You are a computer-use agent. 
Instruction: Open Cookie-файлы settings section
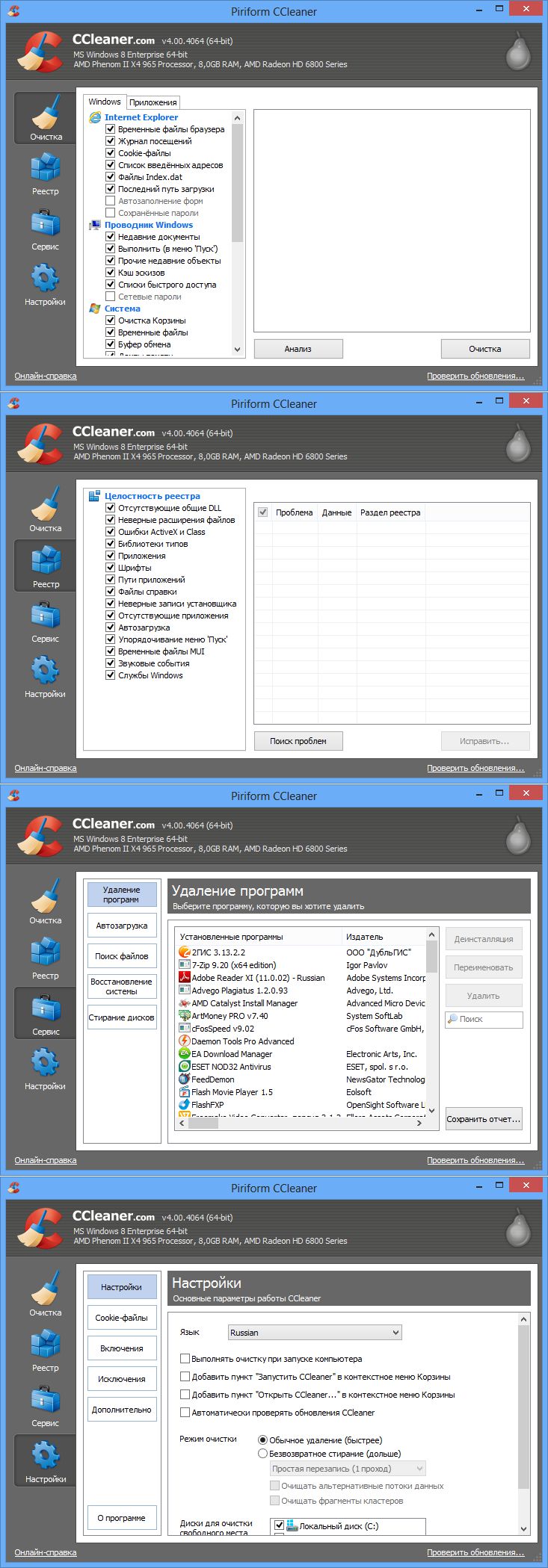pyautogui.click(x=122, y=1318)
